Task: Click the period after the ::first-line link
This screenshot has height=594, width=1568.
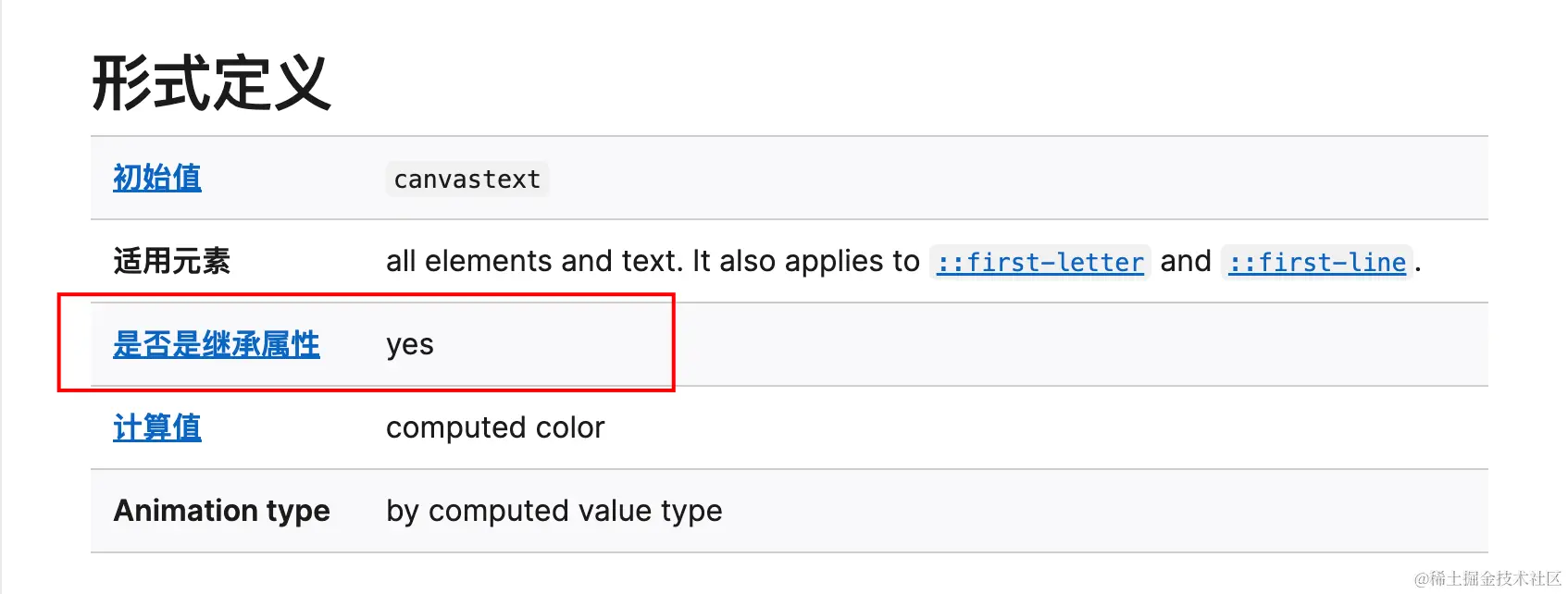Action: click(x=1418, y=266)
